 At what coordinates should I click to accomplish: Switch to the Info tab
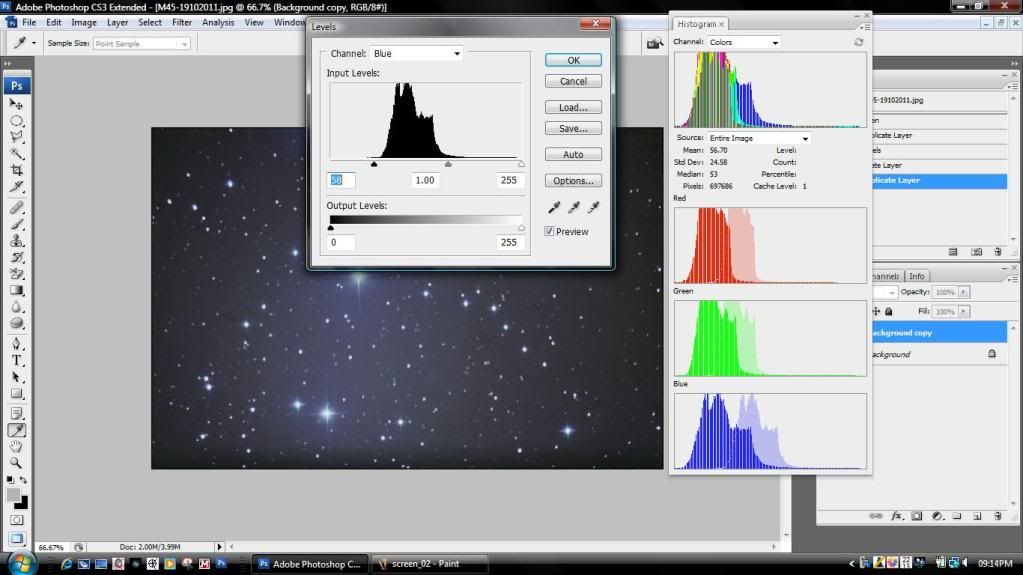pos(917,276)
